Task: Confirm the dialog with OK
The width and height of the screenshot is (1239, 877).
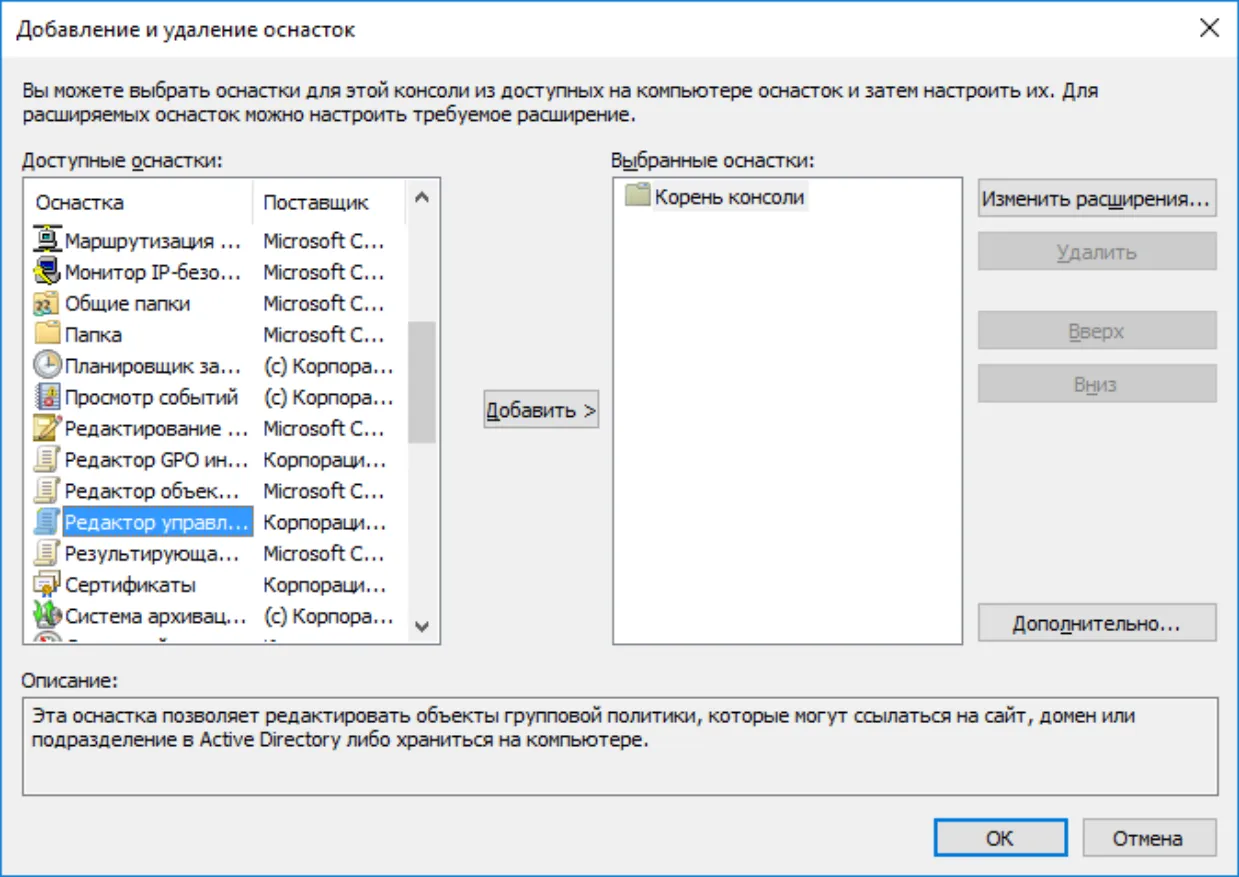Action: pos(1000,838)
